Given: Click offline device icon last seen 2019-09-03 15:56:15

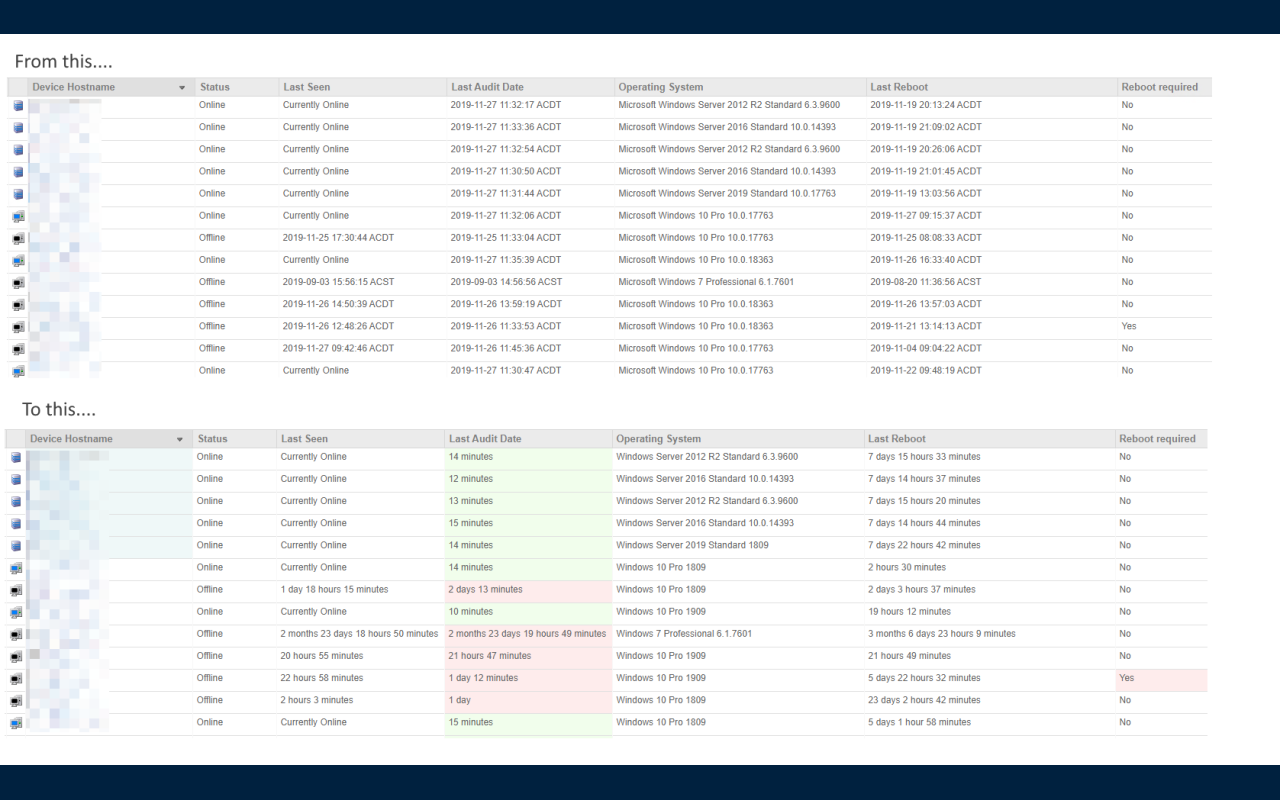Looking at the screenshot, I should (x=18, y=282).
